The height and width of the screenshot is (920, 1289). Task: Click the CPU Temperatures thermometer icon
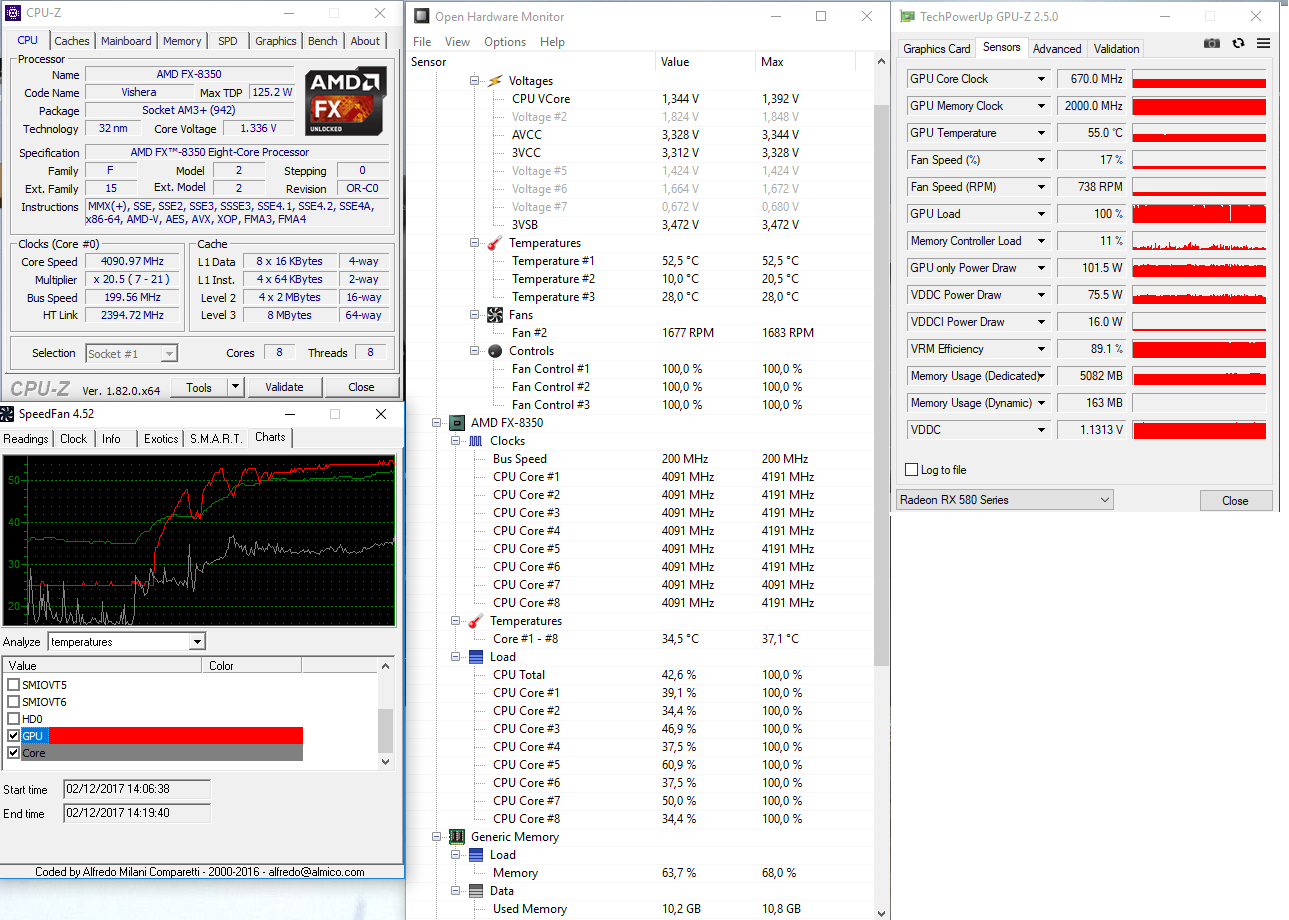coord(476,621)
